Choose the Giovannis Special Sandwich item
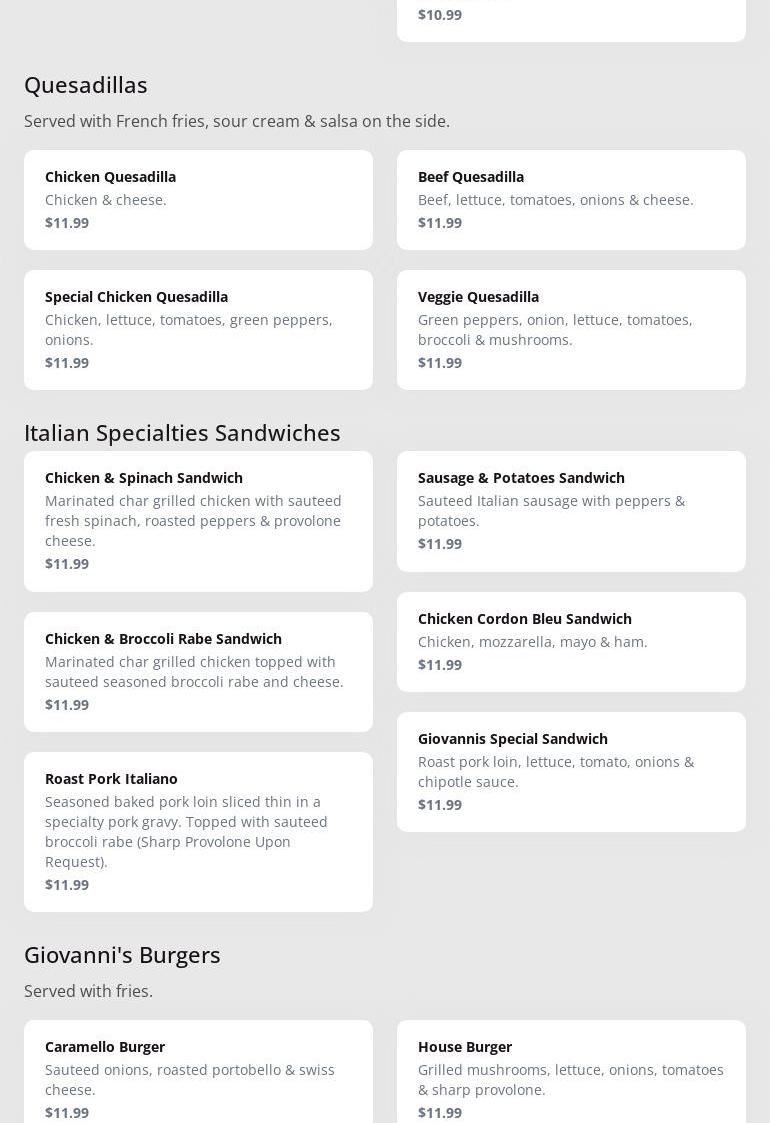The width and height of the screenshot is (770, 1123). 571,771
